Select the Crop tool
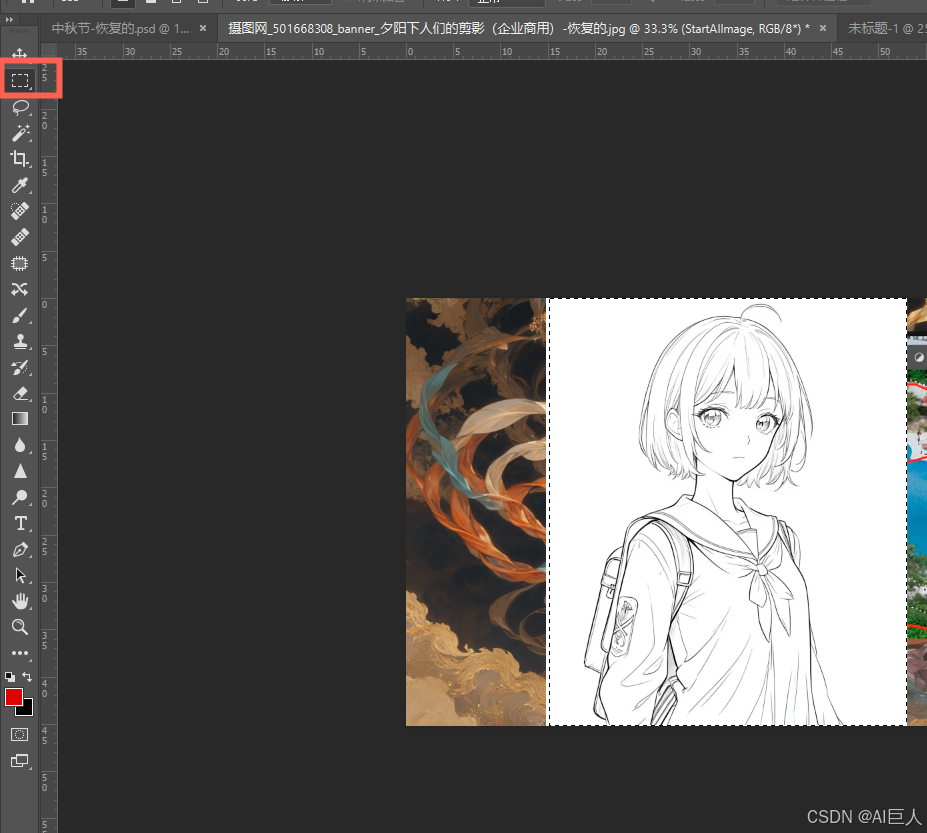Image resolution: width=927 pixels, height=833 pixels. tap(20, 159)
